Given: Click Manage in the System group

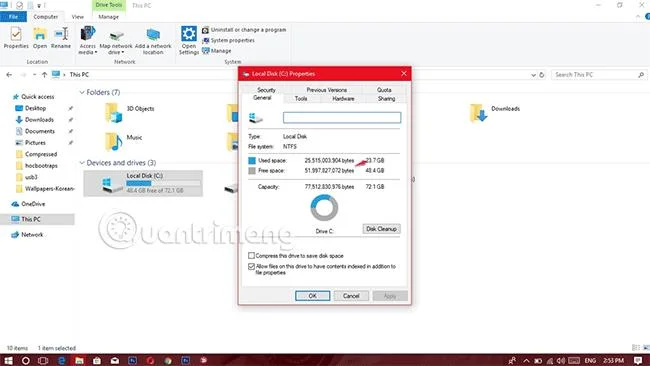Looking at the screenshot, I should pos(217,51).
